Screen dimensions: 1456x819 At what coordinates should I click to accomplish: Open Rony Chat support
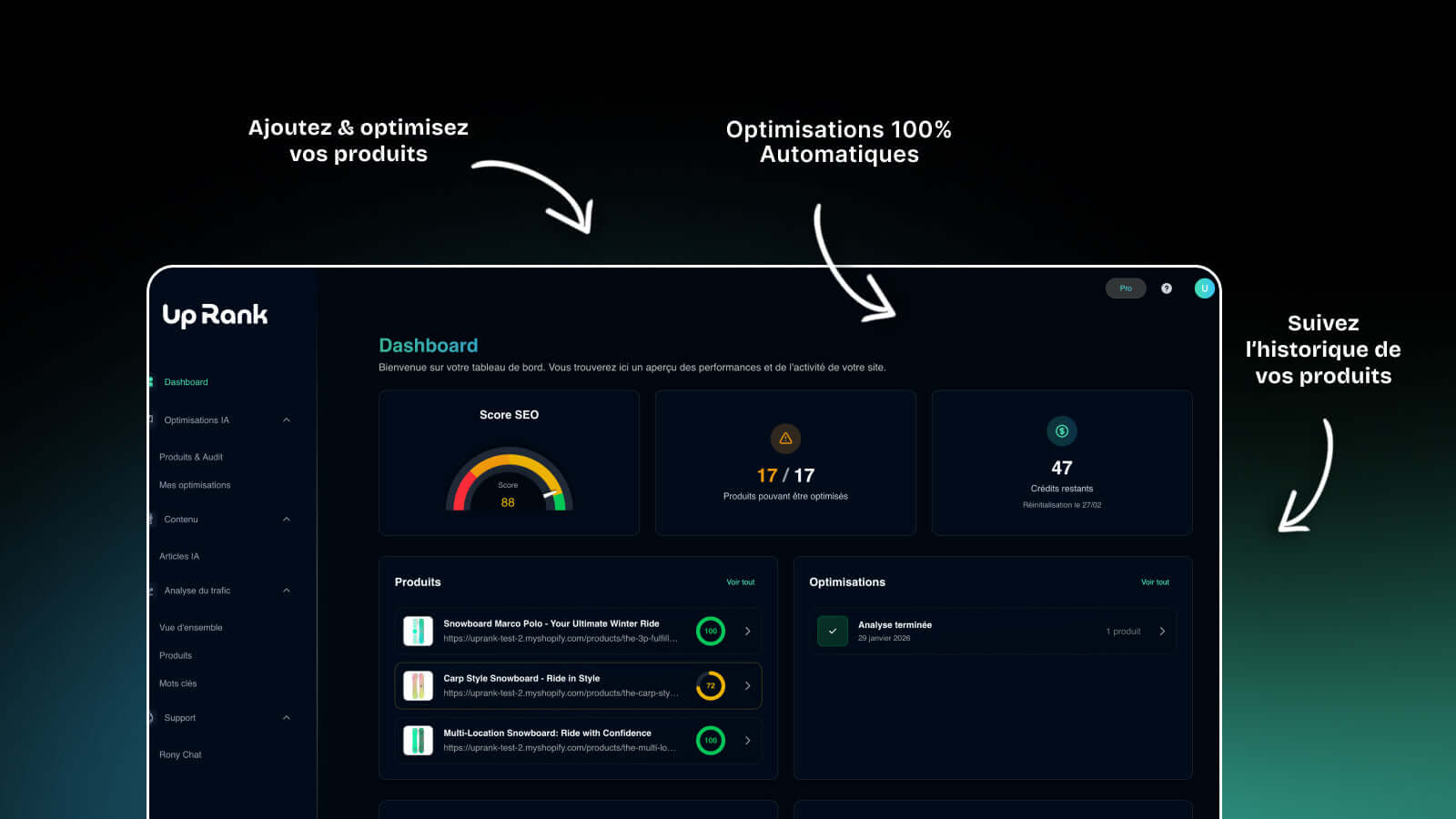point(180,754)
